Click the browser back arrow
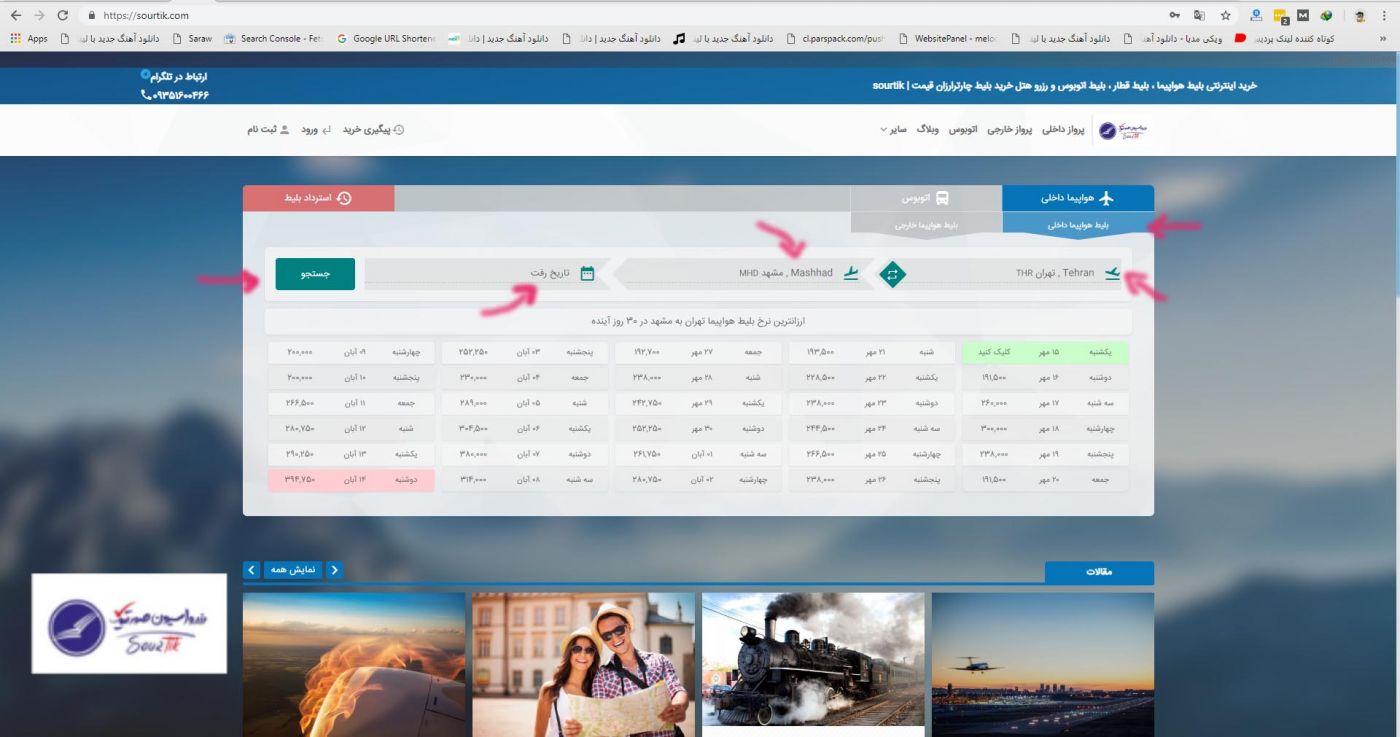 [15, 15]
